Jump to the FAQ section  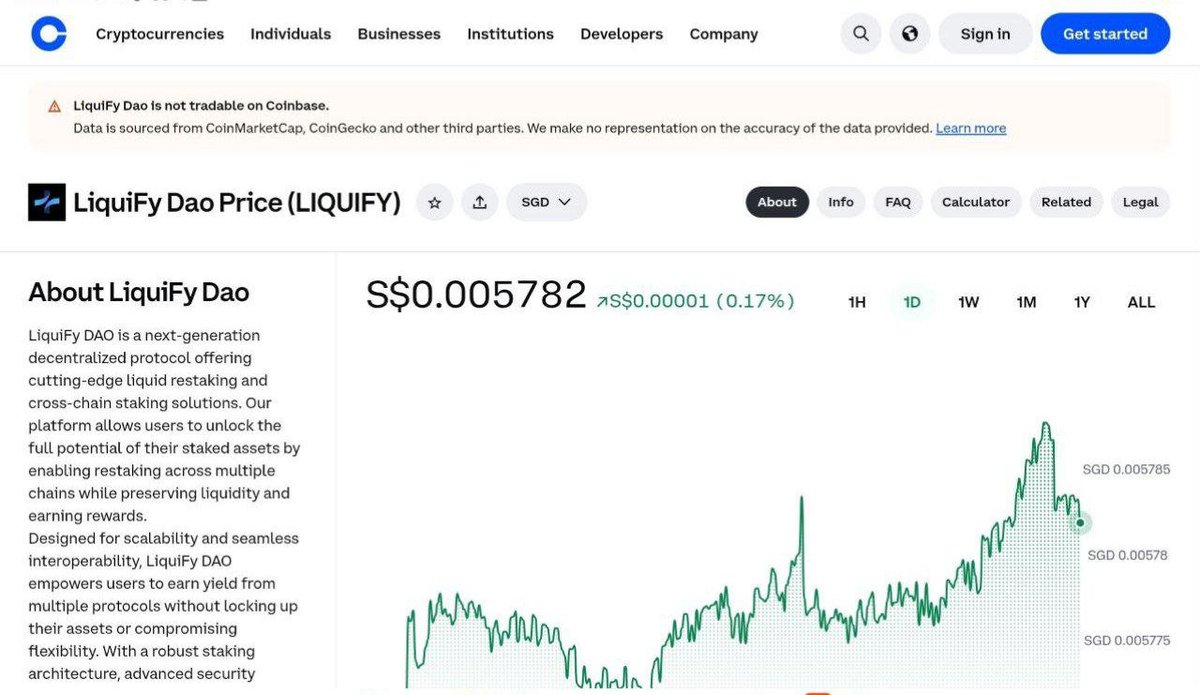[x=898, y=202]
